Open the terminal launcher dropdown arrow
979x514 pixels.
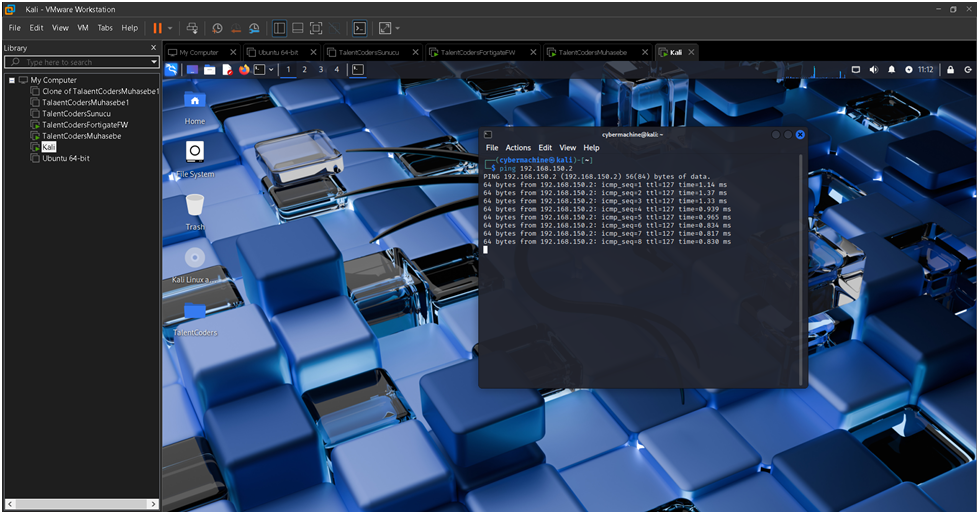[271, 69]
